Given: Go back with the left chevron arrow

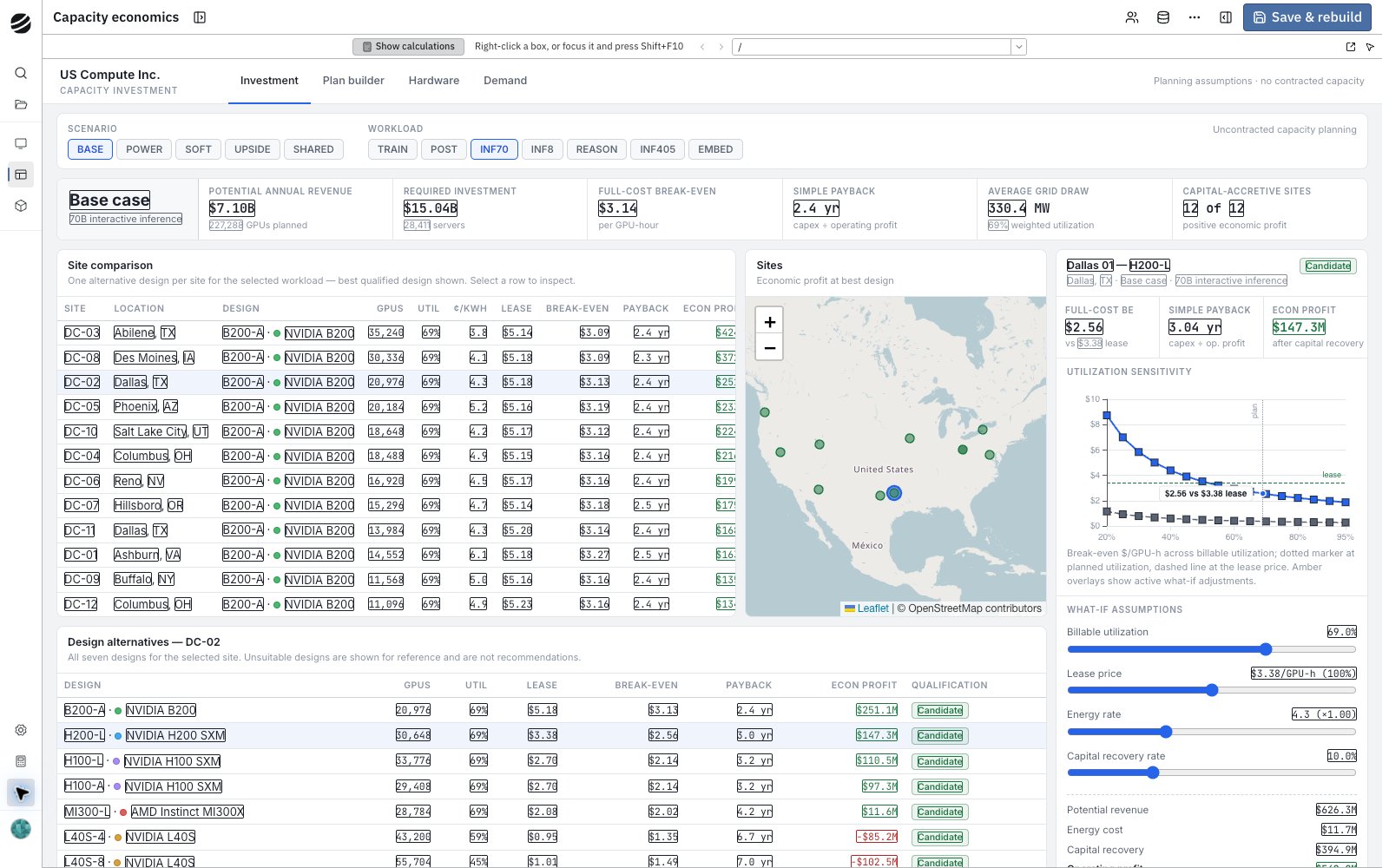Looking at the screenshot, I should 702,47.
